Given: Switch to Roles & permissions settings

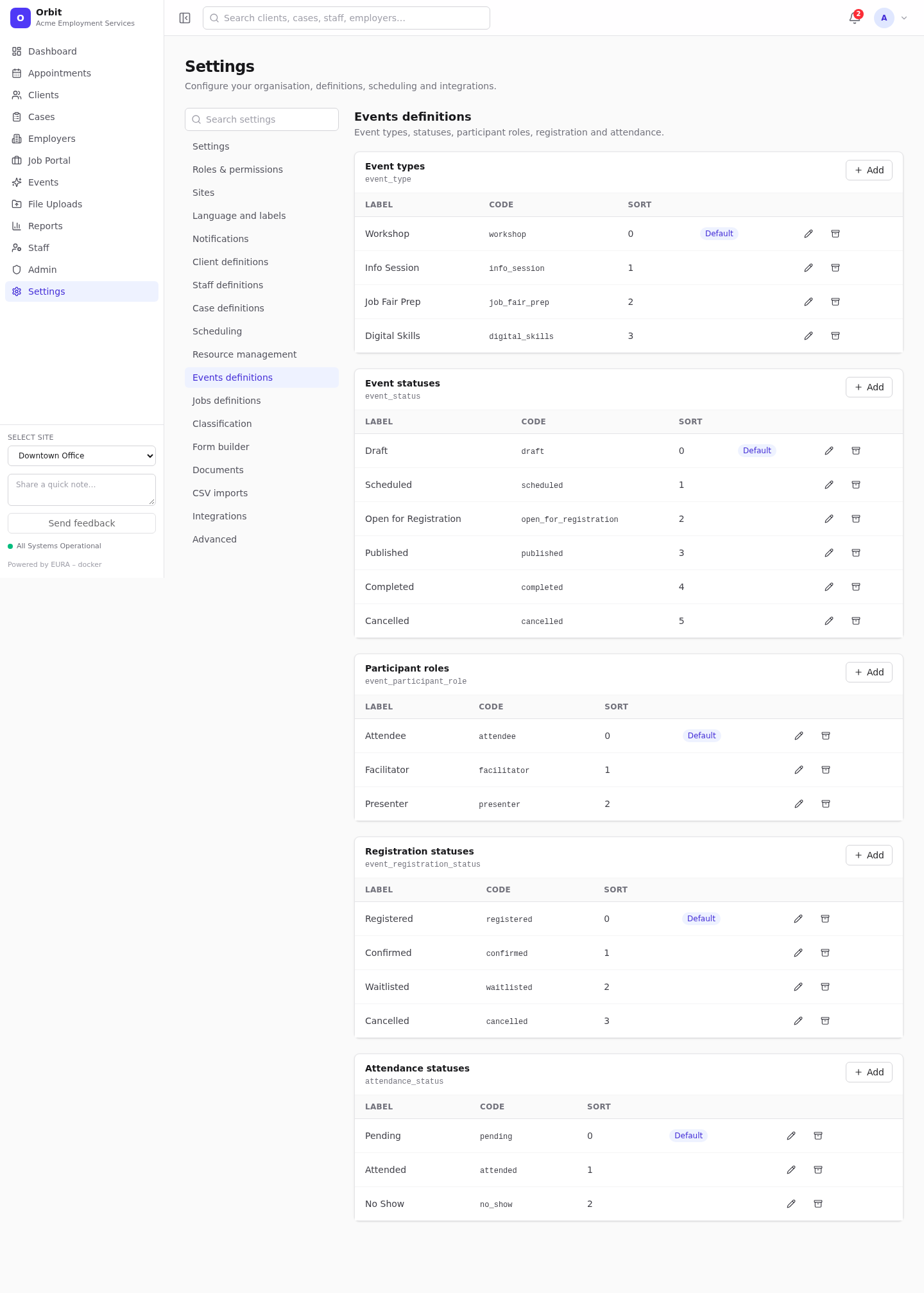Looking at the screenshot, I should (262, 169).
